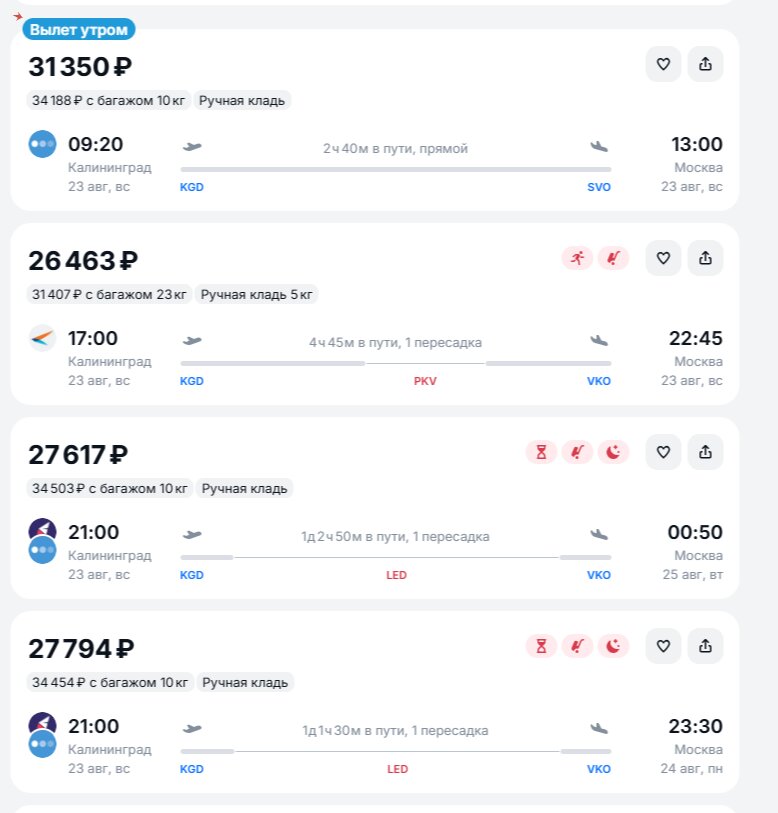
Task: Click the short transfer running-man badge
Action: (x=577, y=258)
